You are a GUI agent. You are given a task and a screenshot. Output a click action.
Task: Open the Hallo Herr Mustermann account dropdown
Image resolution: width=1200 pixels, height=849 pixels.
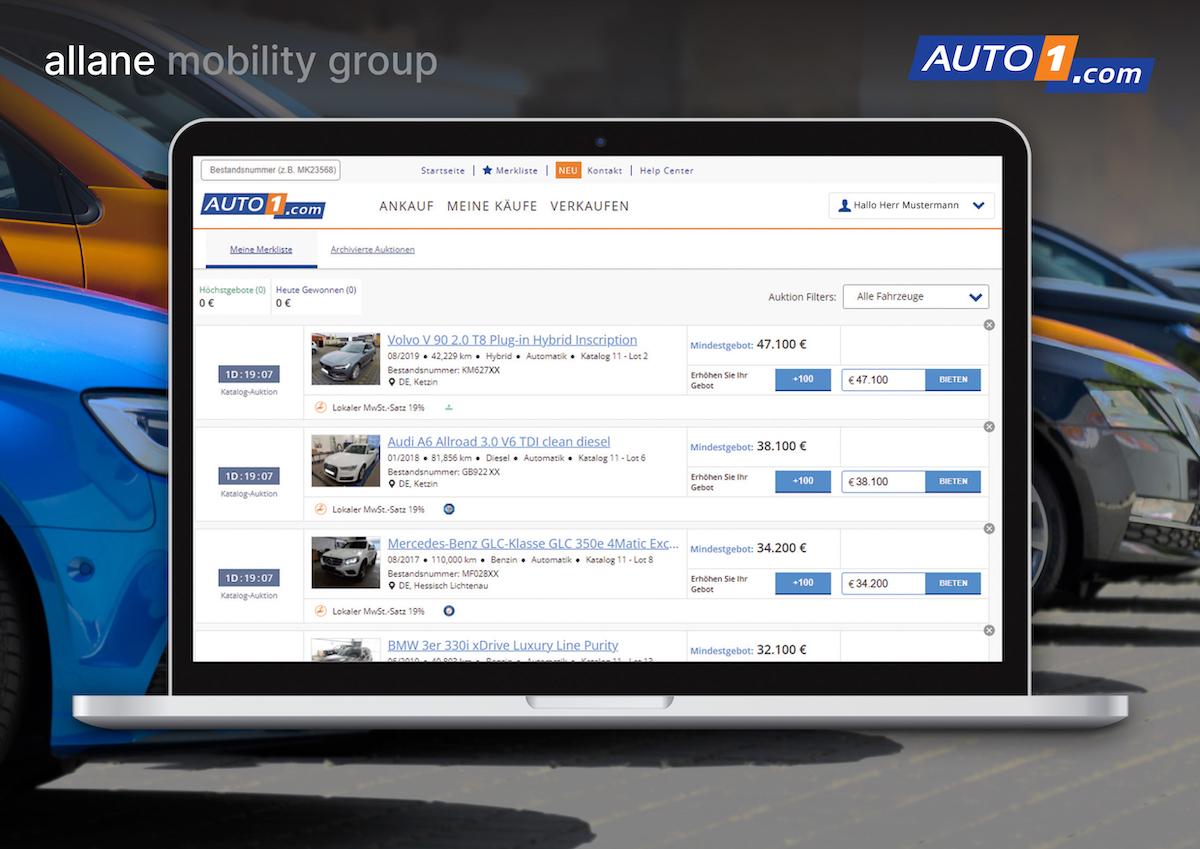911,206
